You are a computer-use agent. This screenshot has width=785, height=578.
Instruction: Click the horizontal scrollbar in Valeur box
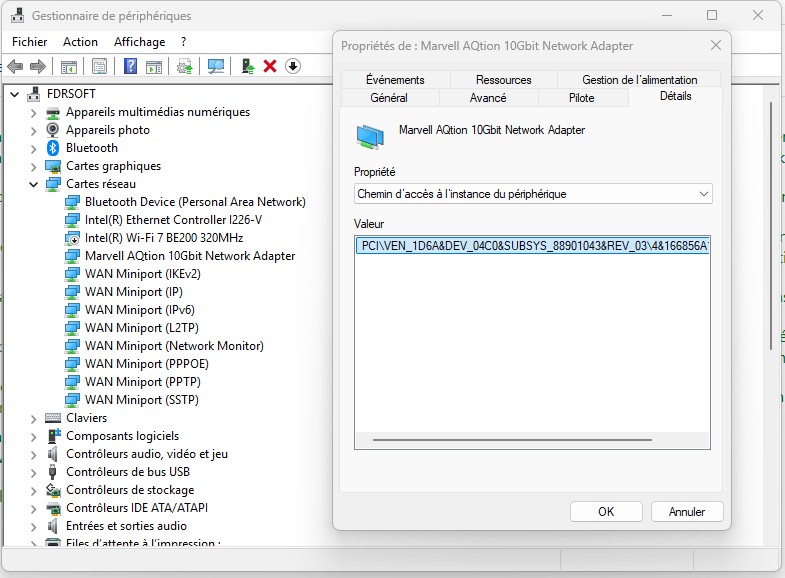pos(511,438)
